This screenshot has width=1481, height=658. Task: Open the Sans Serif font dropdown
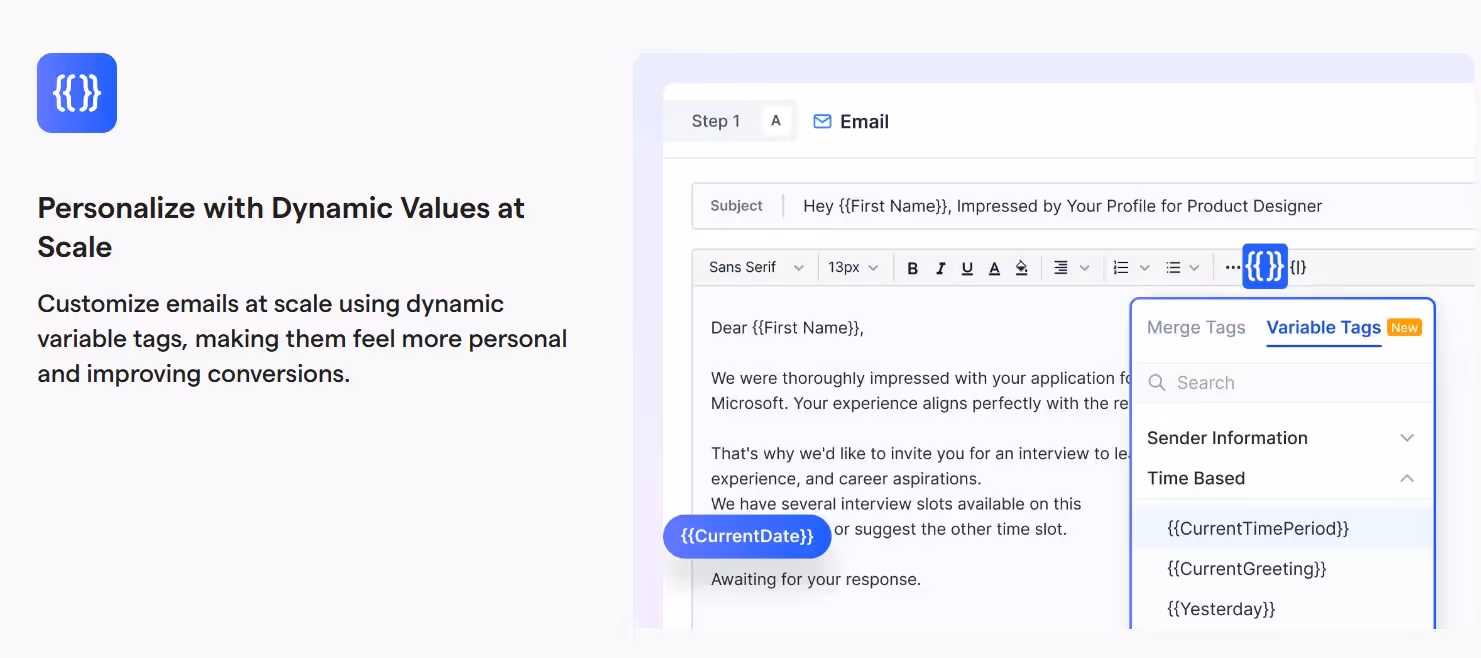coord(753,267)
